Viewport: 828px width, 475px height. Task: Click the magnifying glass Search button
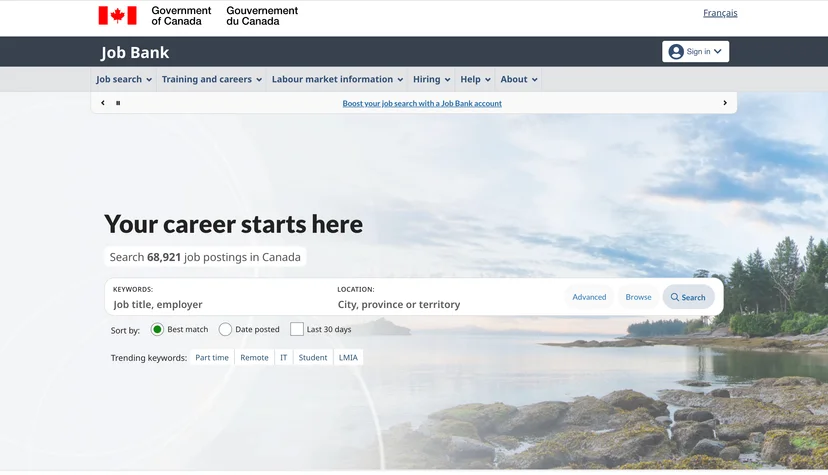(x=688, y=297)
